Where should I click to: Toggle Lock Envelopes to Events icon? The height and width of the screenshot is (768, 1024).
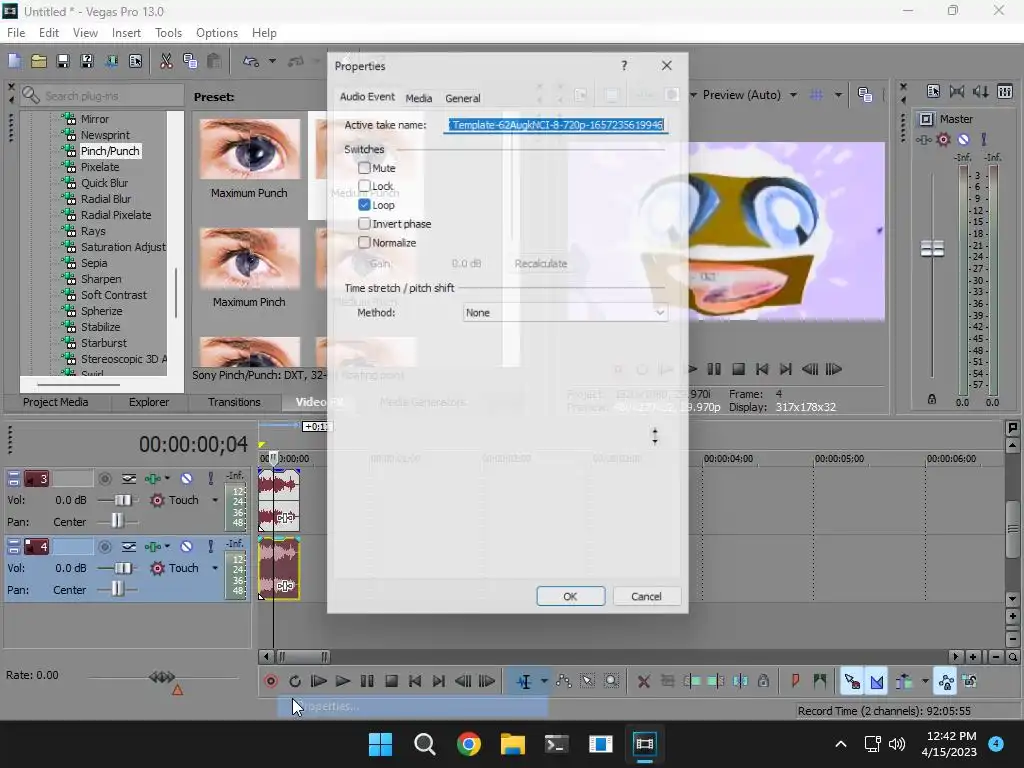pos(946,681)
